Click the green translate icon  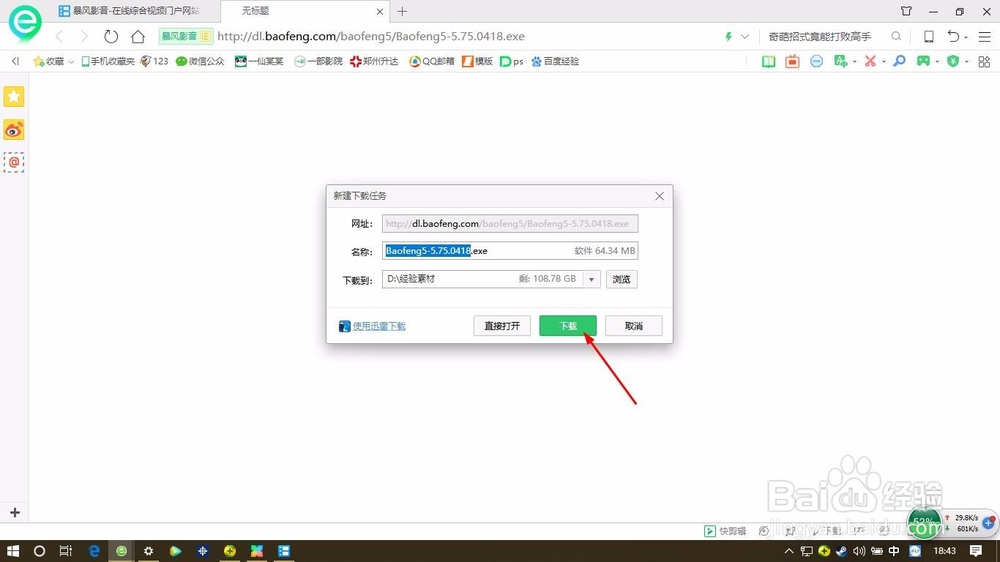841,61
